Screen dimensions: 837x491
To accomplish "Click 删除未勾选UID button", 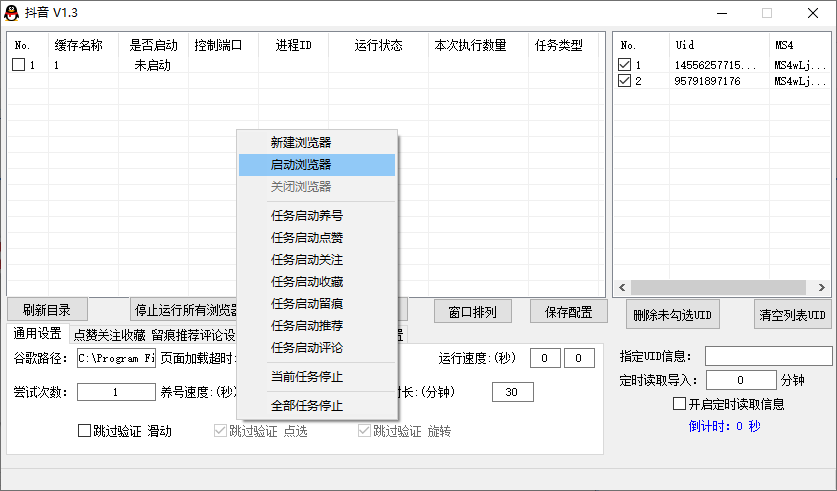I will pos(672,314).
